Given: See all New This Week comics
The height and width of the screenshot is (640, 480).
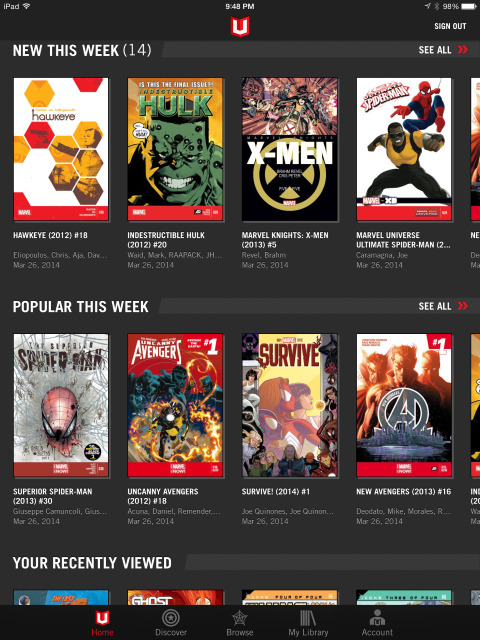Looking at the screenshot, I should pos(435,50).
